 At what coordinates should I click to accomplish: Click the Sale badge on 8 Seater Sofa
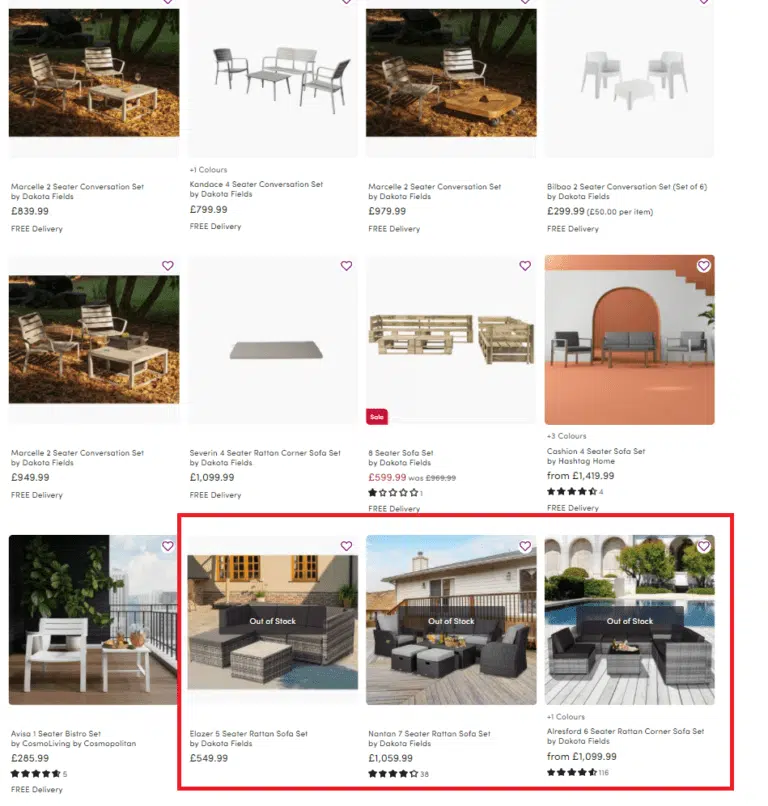377,417
